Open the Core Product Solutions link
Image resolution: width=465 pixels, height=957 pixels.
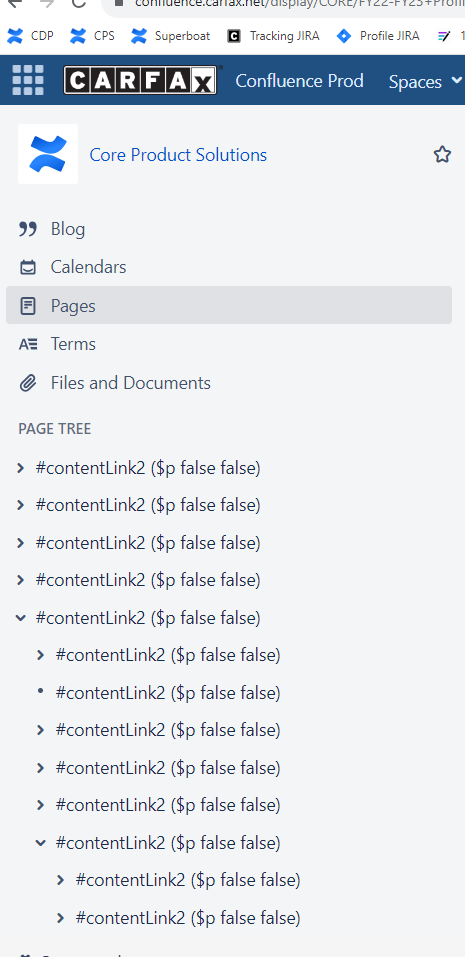[x=178, y=154]
